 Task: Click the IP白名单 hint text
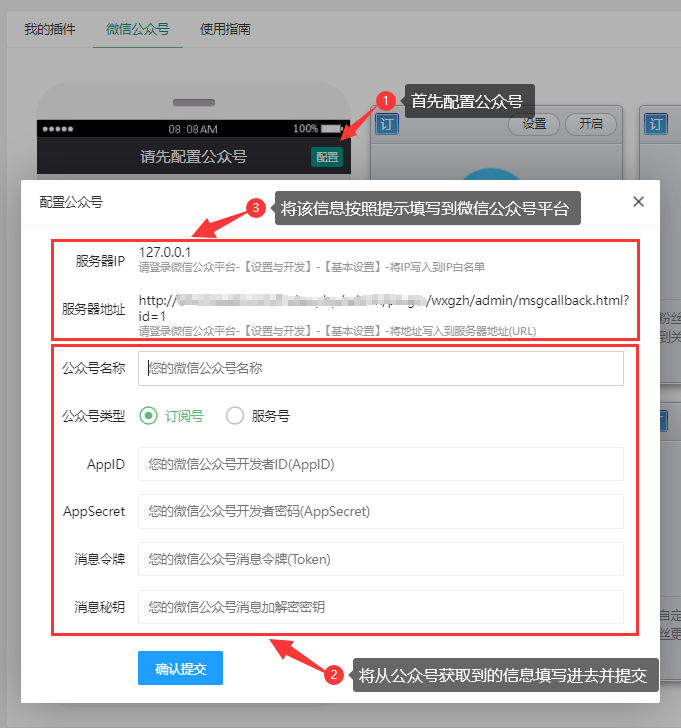[x=311, y=267]
